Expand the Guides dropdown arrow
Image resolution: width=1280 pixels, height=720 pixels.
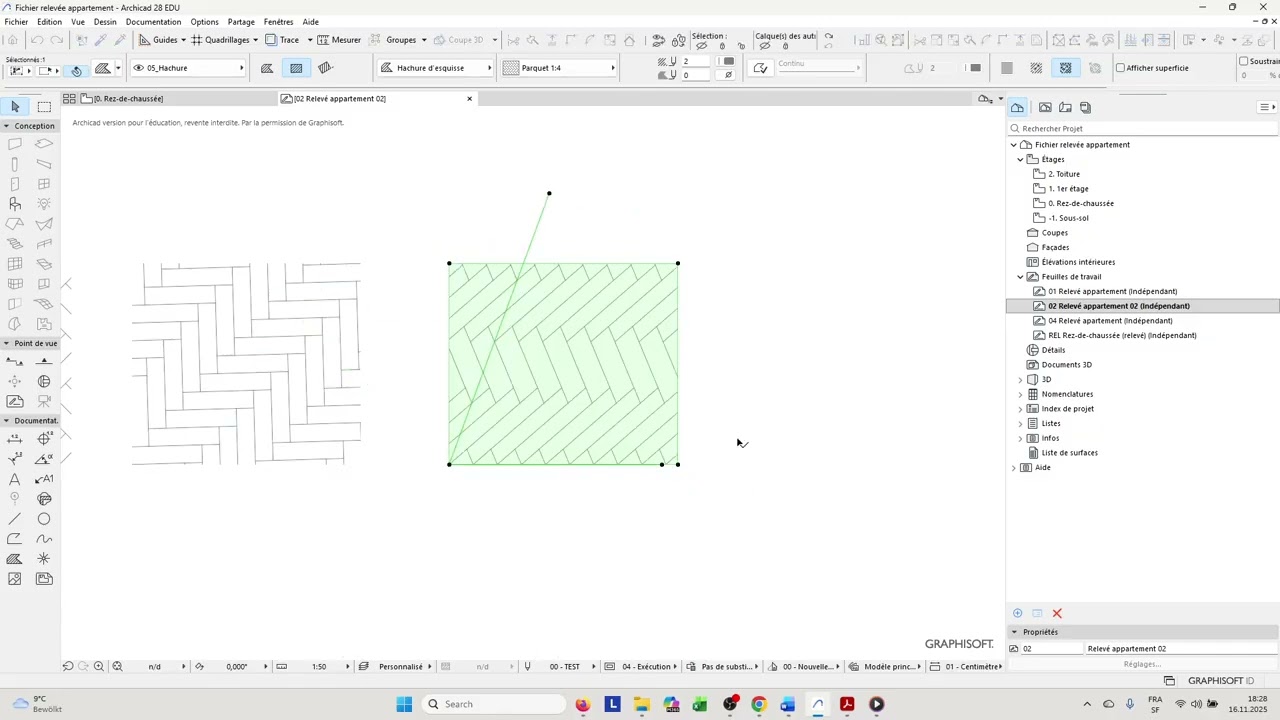183,40
